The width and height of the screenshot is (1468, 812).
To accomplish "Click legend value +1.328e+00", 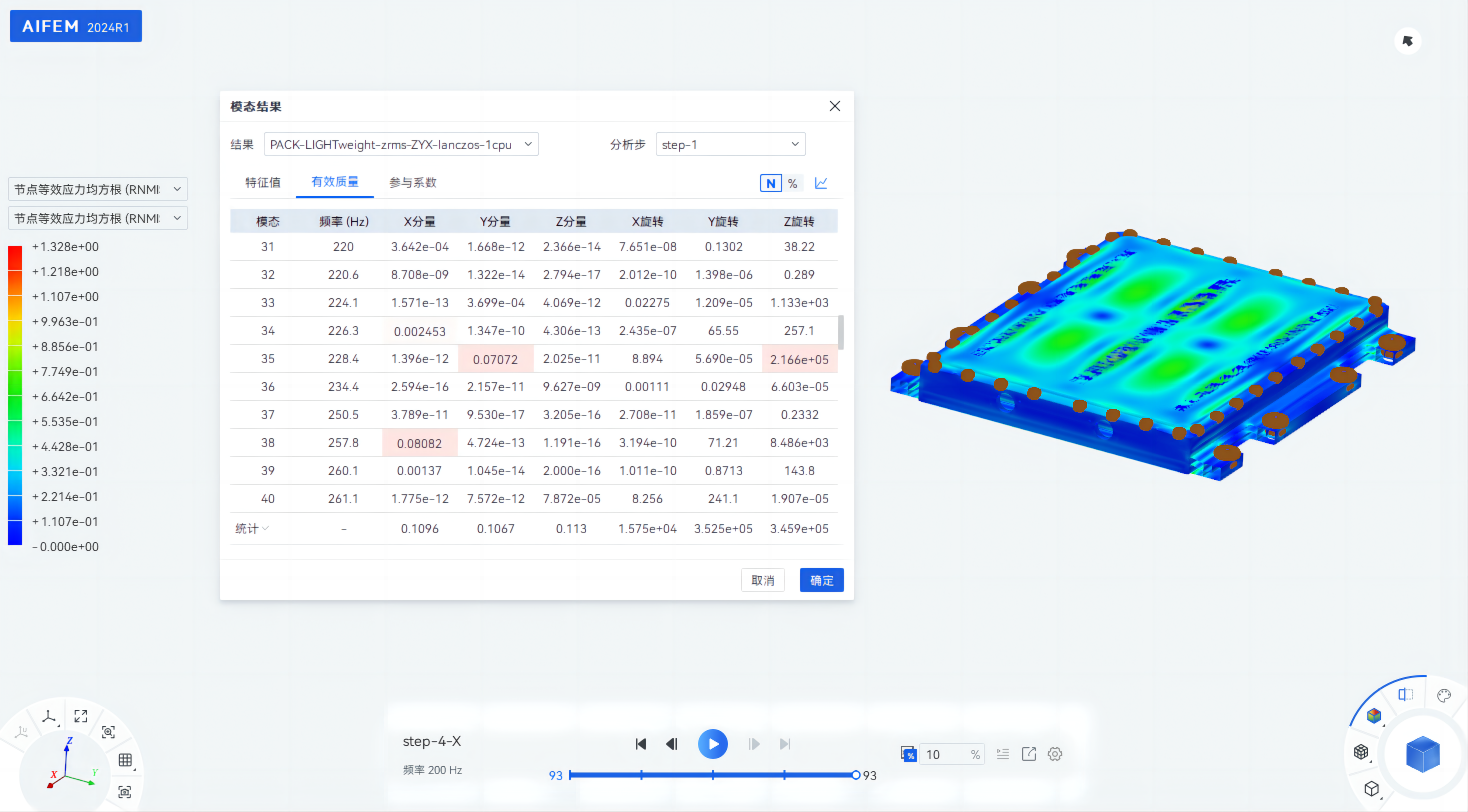I will point(65,247).
